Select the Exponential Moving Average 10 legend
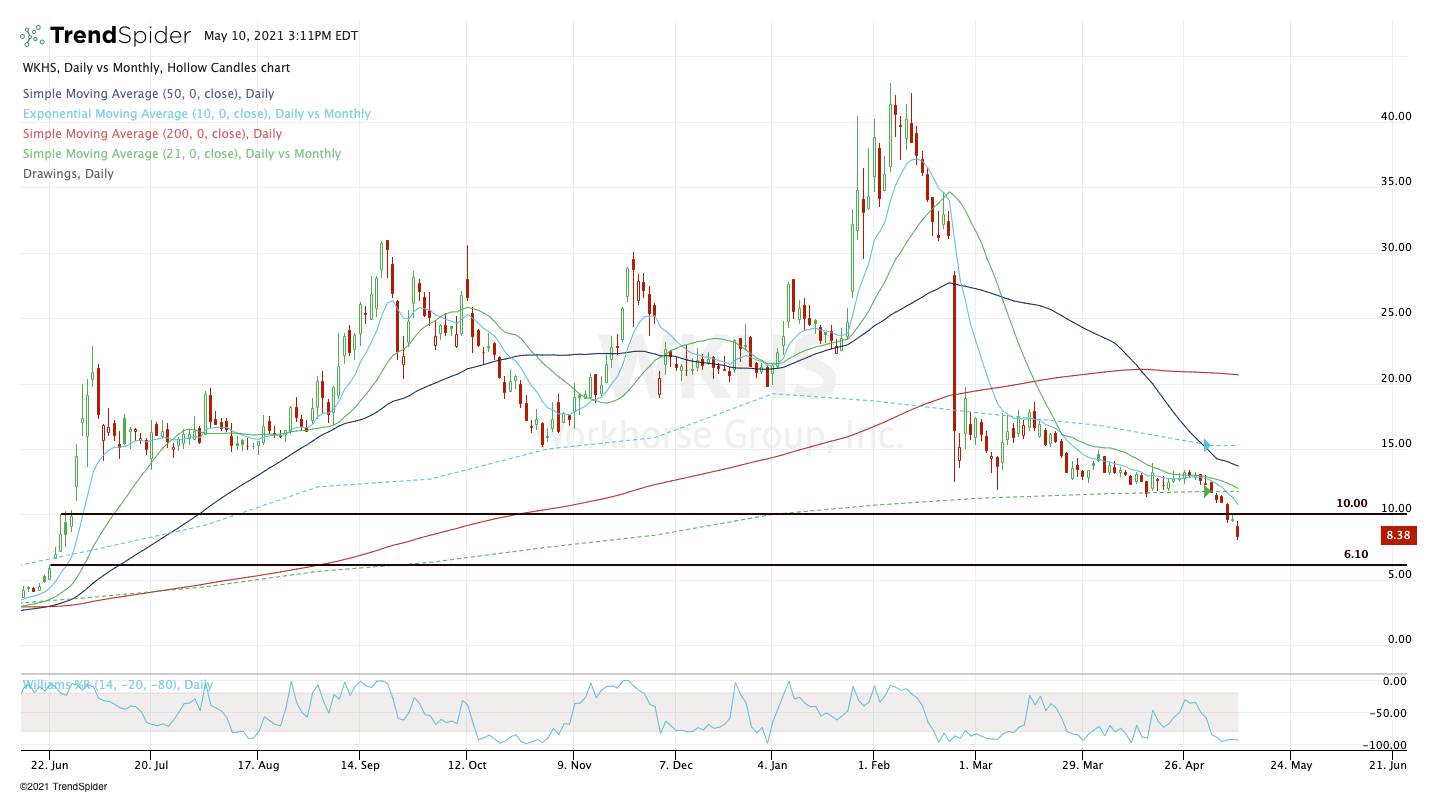This screenshot has height=796, width=1437. pyautogui.click(x=196, y=114)
